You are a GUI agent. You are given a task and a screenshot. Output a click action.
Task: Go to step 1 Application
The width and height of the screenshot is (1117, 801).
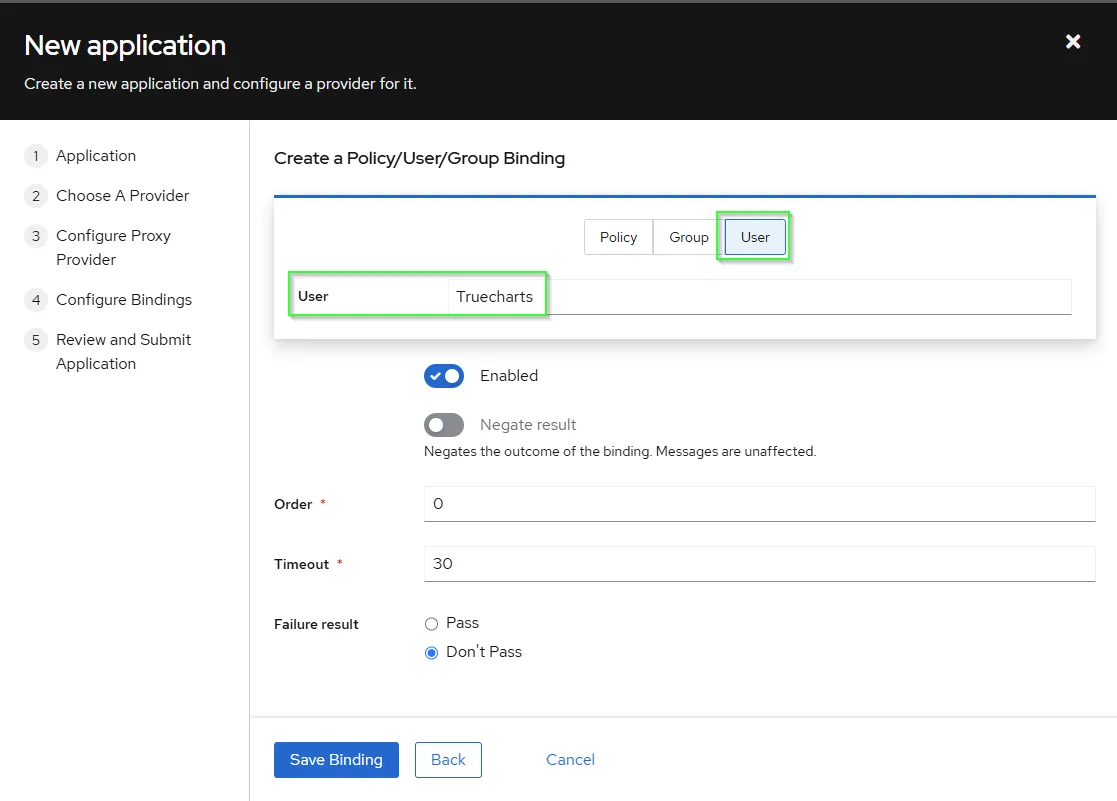coord(96,156)
